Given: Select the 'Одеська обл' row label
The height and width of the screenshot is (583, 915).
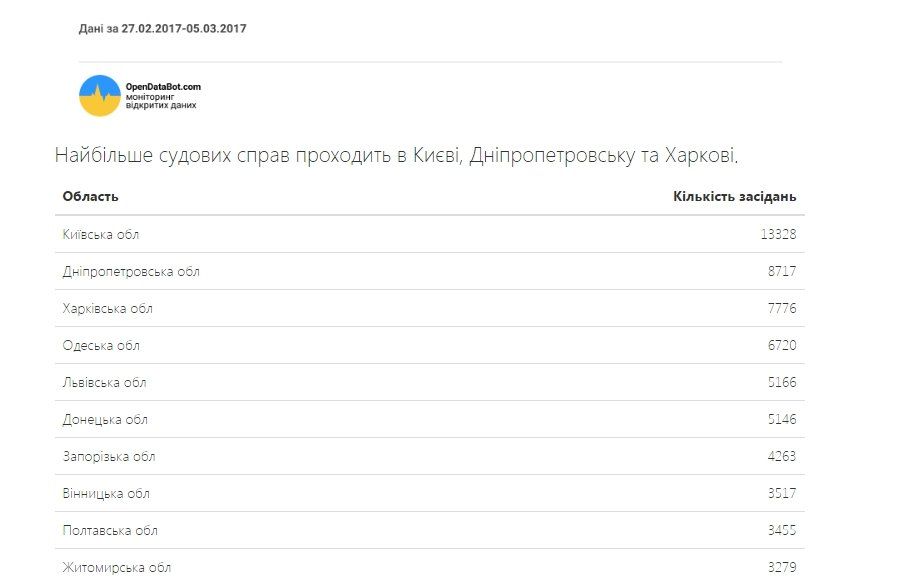Looking at the screenshot, I should coord(101,346).
